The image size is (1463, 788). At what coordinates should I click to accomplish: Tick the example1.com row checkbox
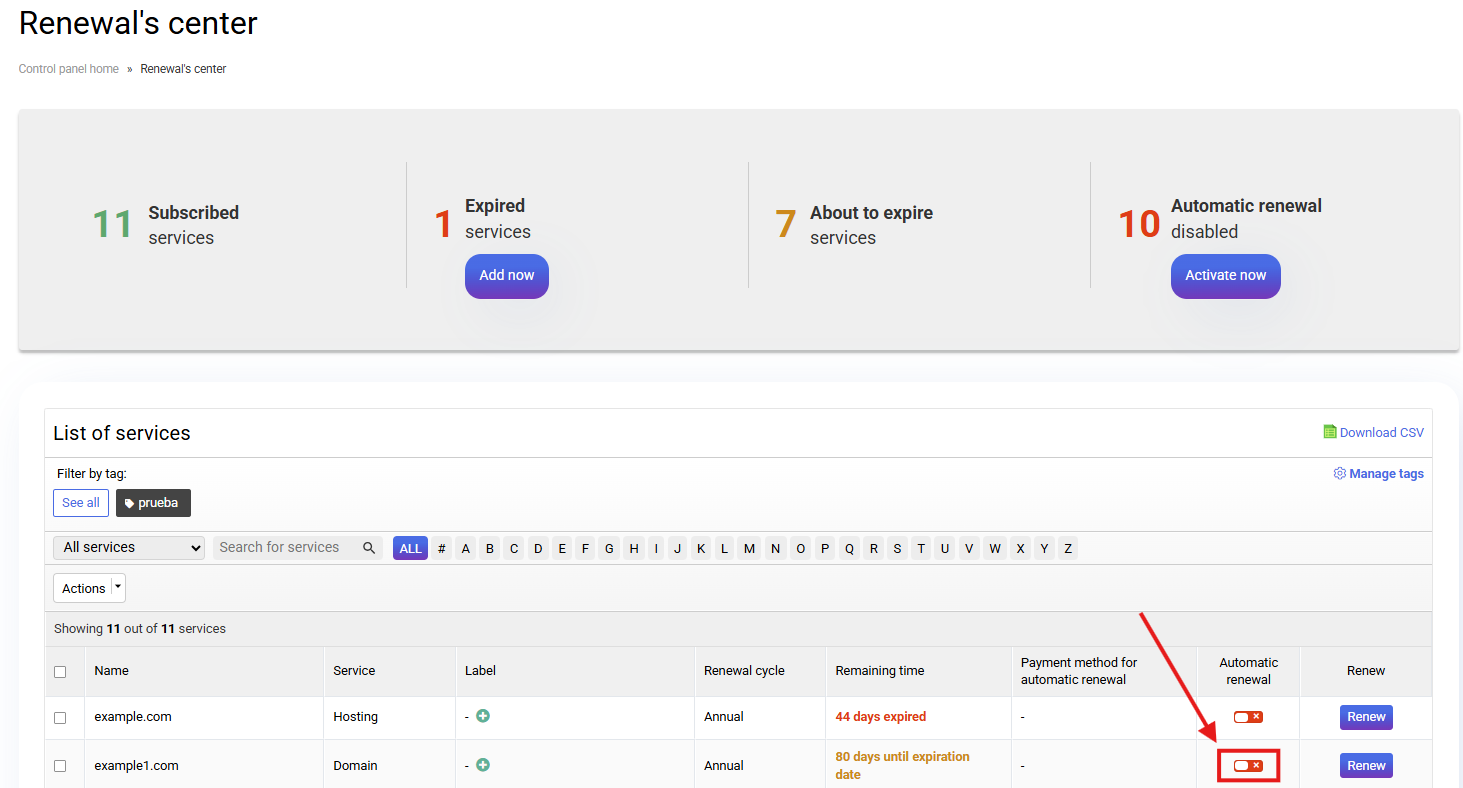tap(60, 766)
